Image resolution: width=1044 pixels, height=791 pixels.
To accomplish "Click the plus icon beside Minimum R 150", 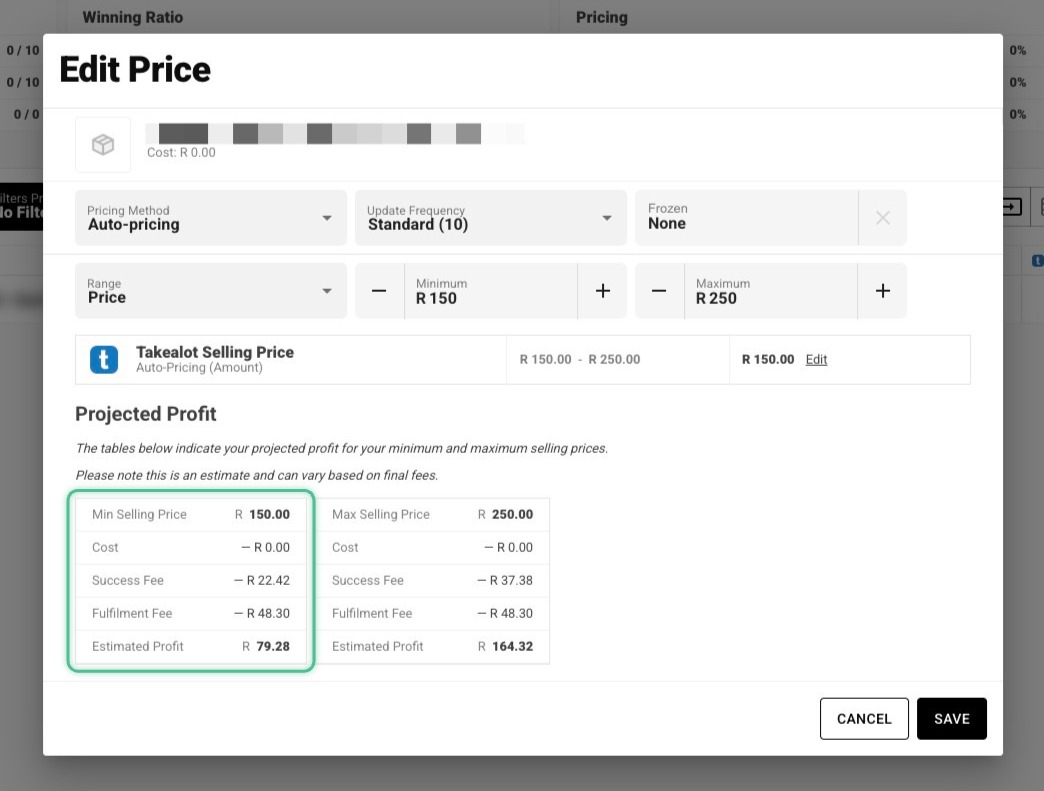I will (x=603, y=290).
